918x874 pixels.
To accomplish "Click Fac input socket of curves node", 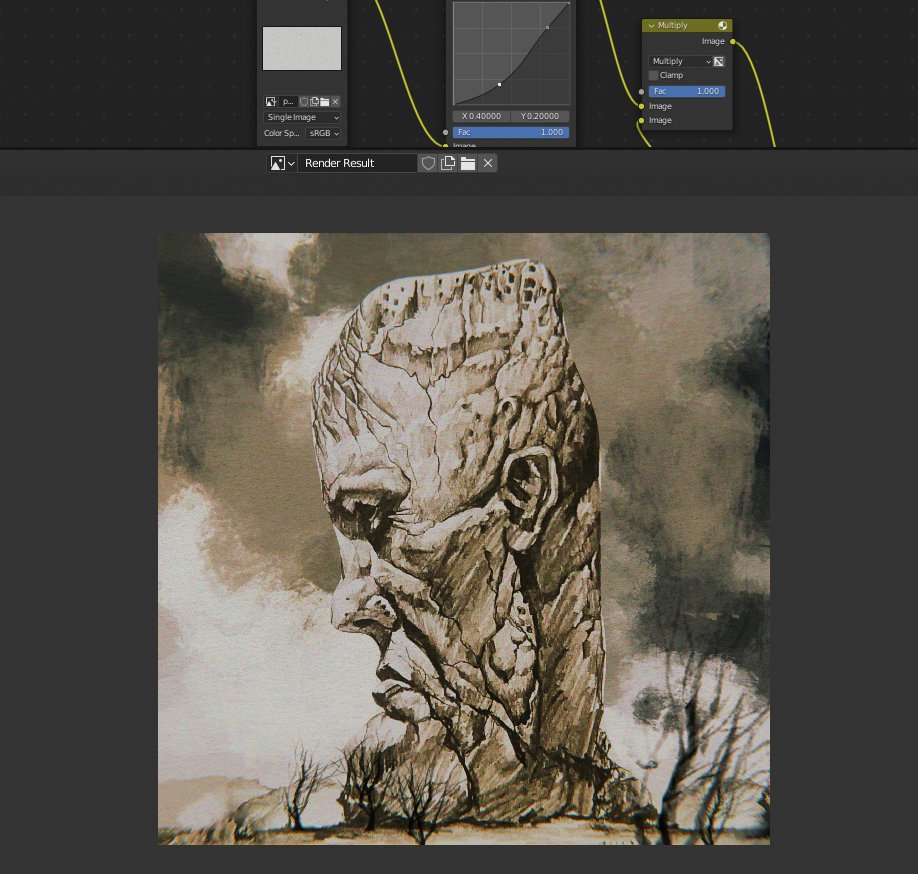I will (x=446, y=133).
